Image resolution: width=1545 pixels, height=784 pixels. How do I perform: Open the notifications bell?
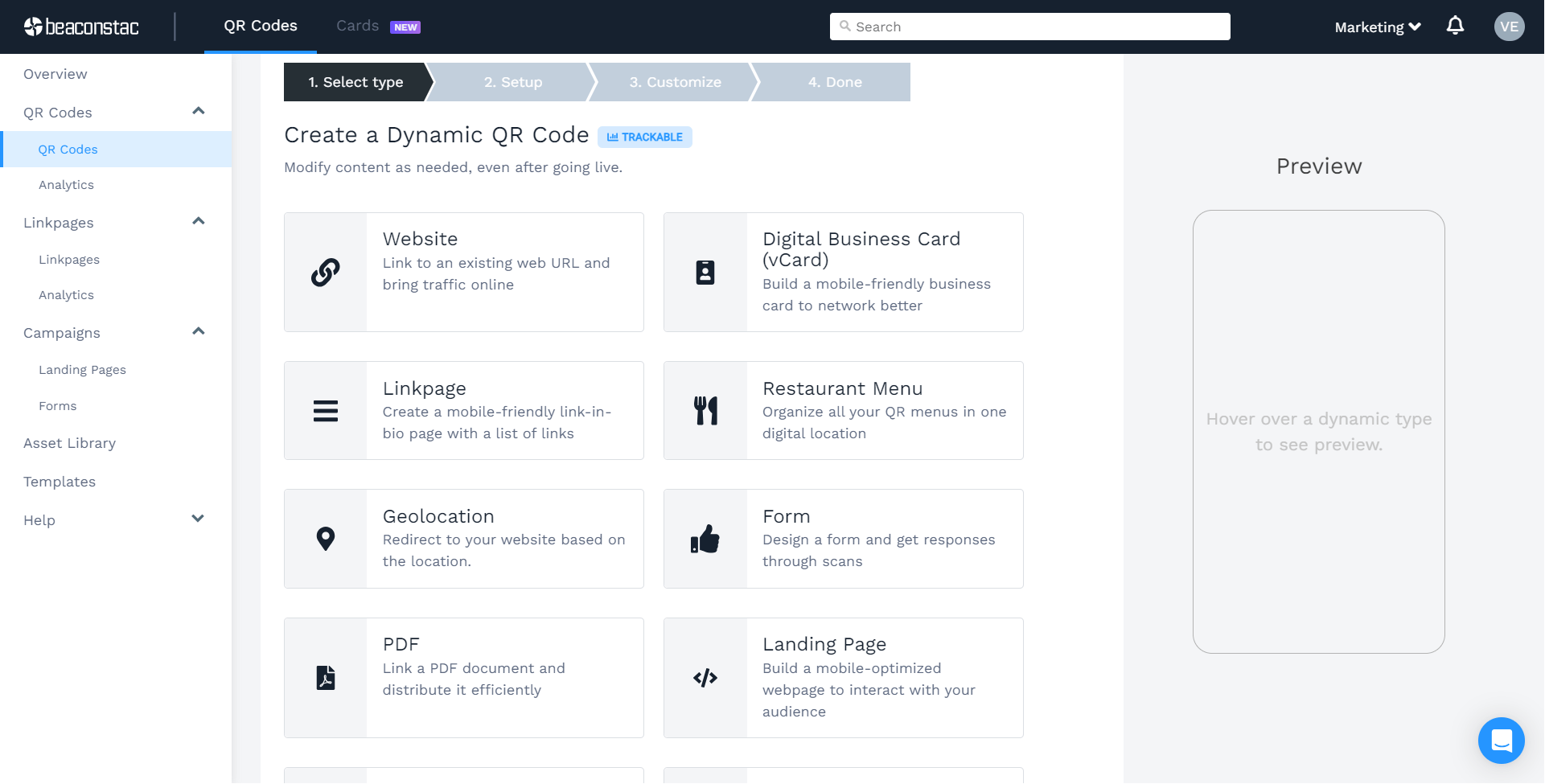pyautogui.click(x=1455, y=27)
